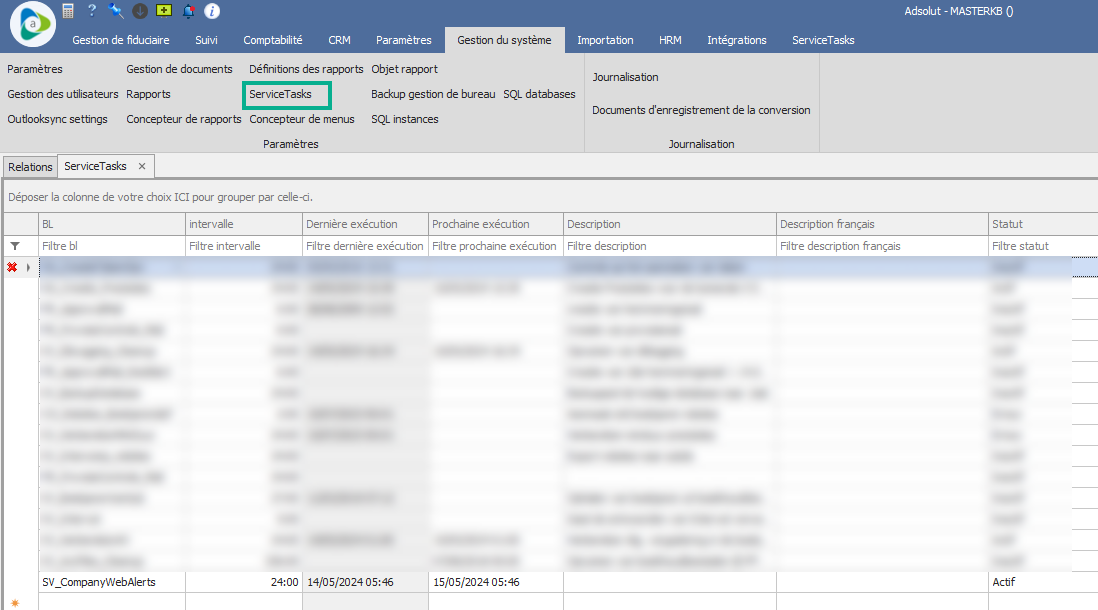Click the round information icon
This screenshot has width=1098, height=610.
pyautogui.click(x=212, y=11)
